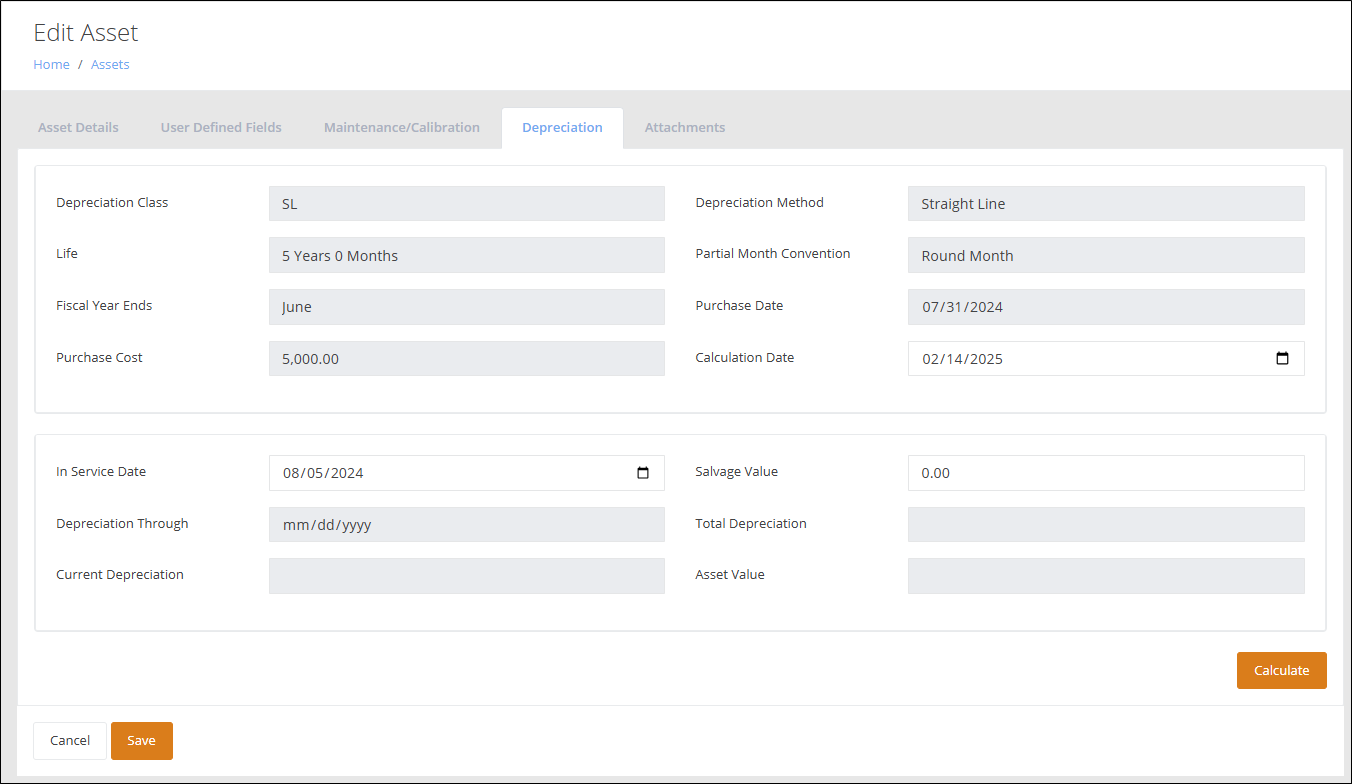
Task: Click the Partial Month Convention field Round Month
Action: 1106,255
